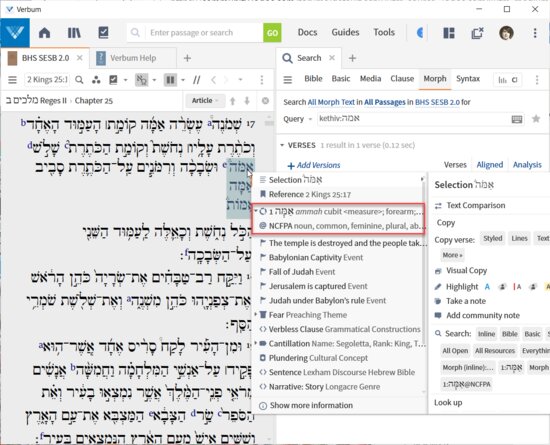
Task: Switch to the Verbum Help tab
Action: click(x=133, y=58)
